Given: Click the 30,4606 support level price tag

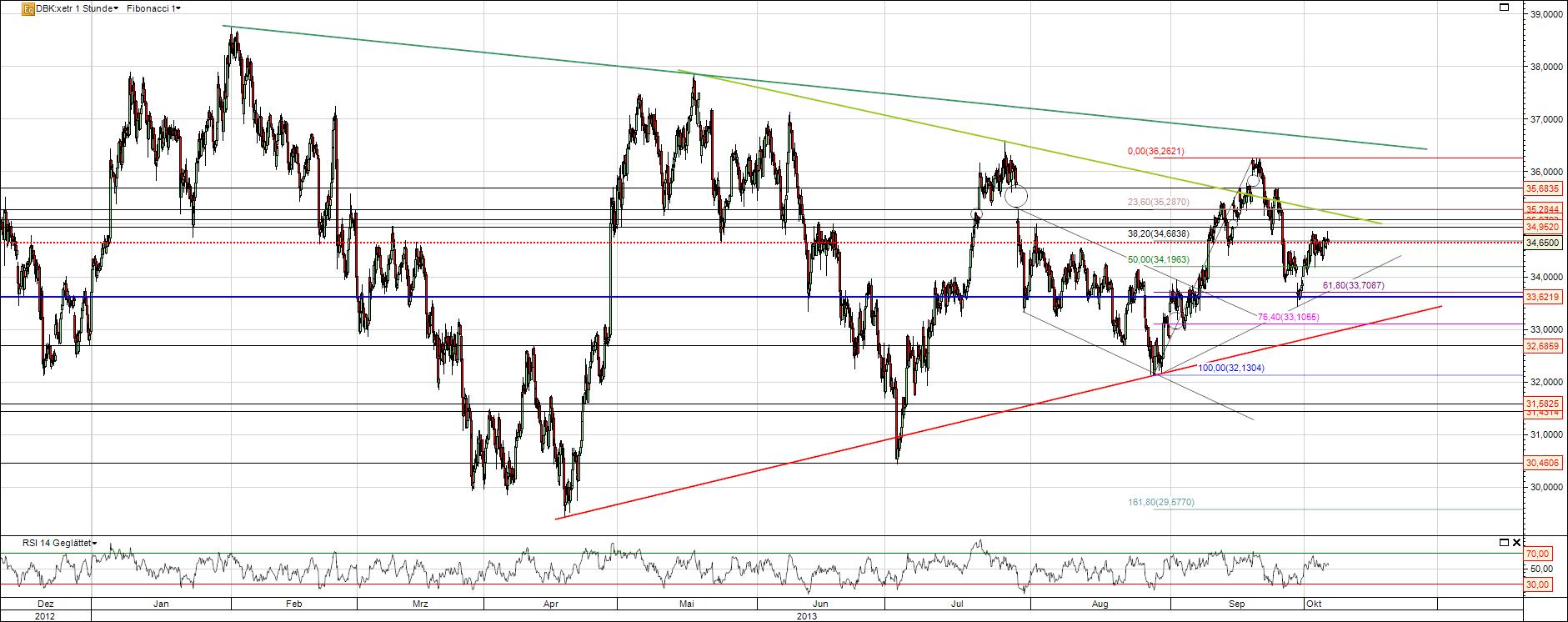Looking at the screenshot, I should [x=1542, y=463].
